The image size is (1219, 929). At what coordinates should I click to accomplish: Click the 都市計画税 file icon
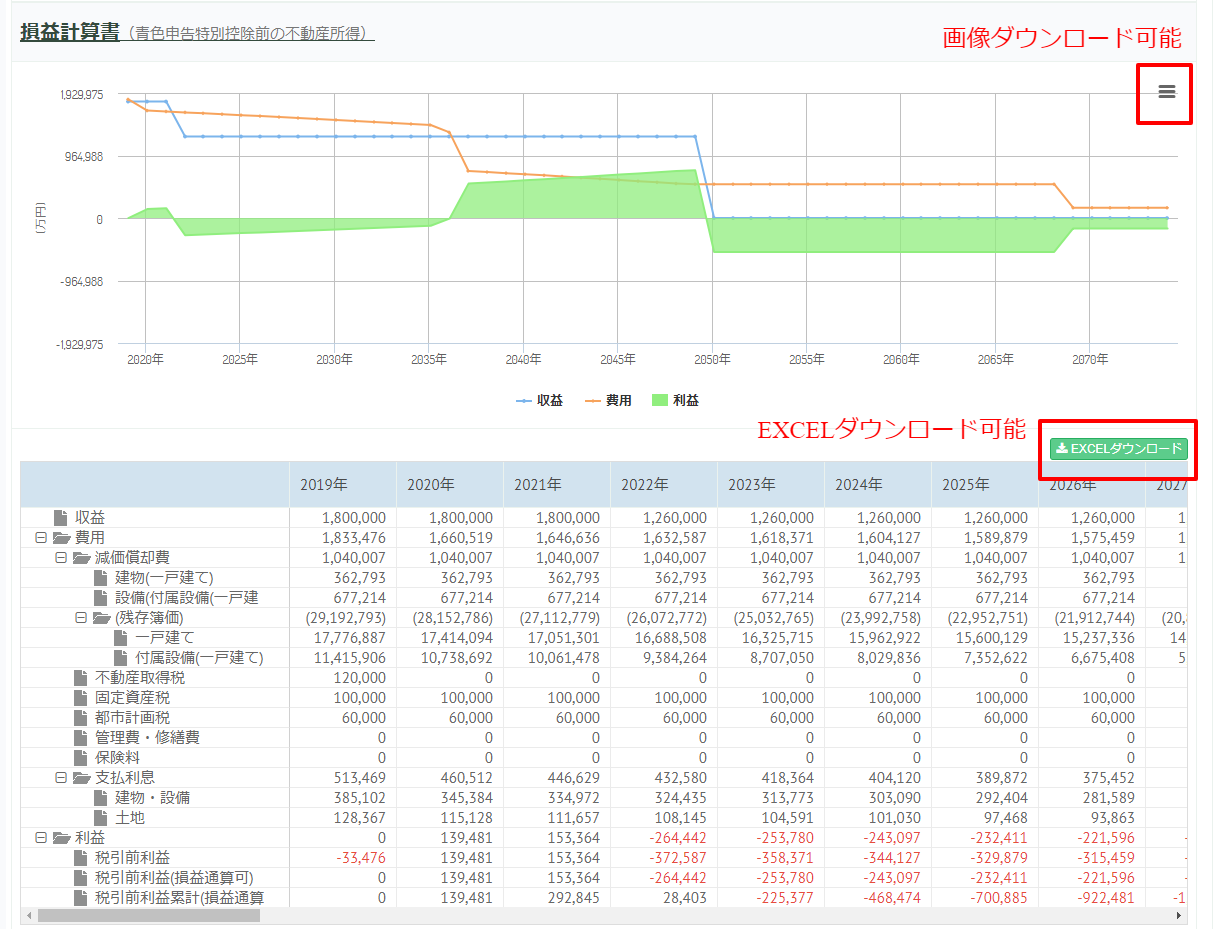80,718
